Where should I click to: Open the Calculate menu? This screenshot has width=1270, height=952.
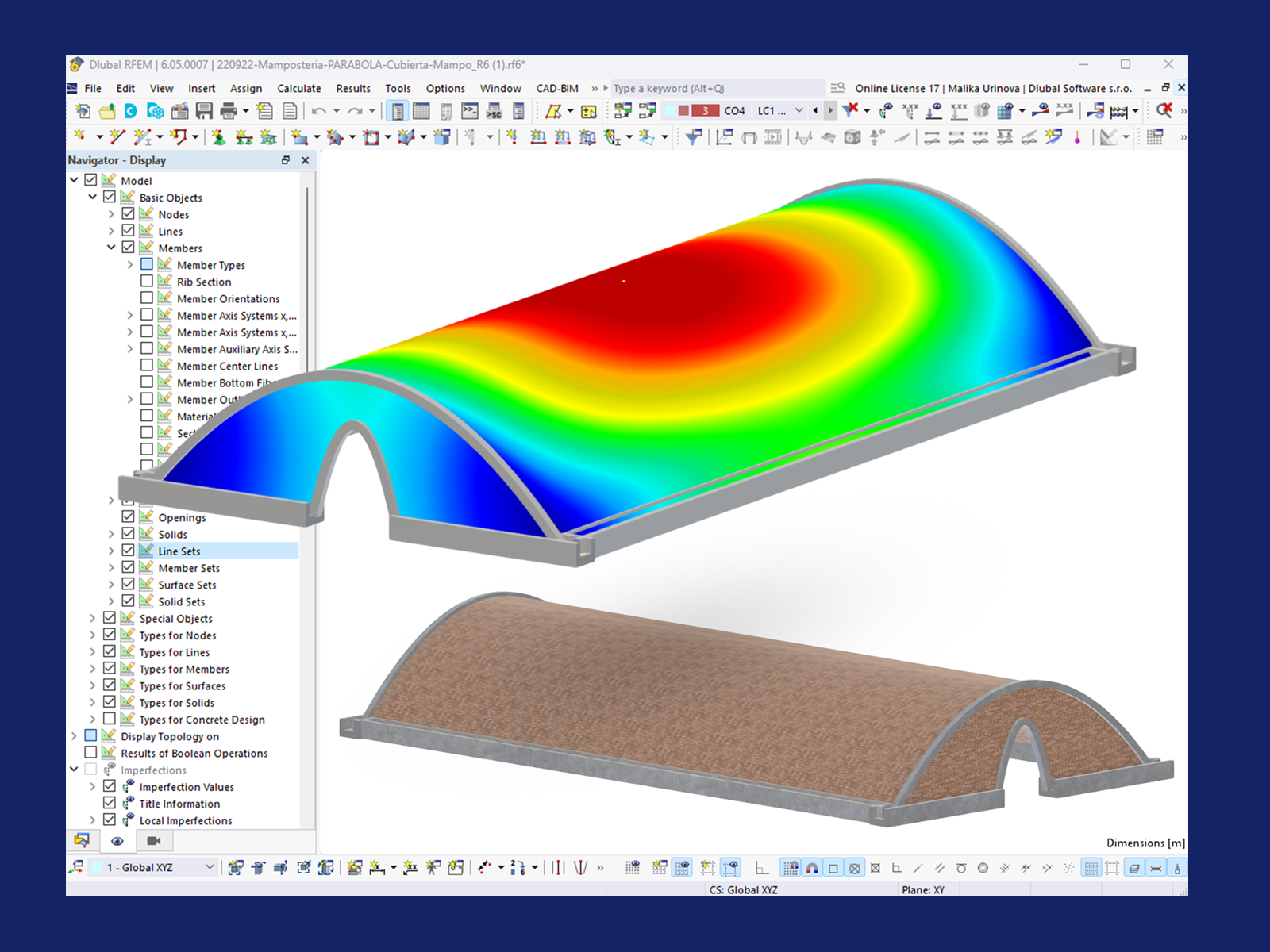(299, 88)
